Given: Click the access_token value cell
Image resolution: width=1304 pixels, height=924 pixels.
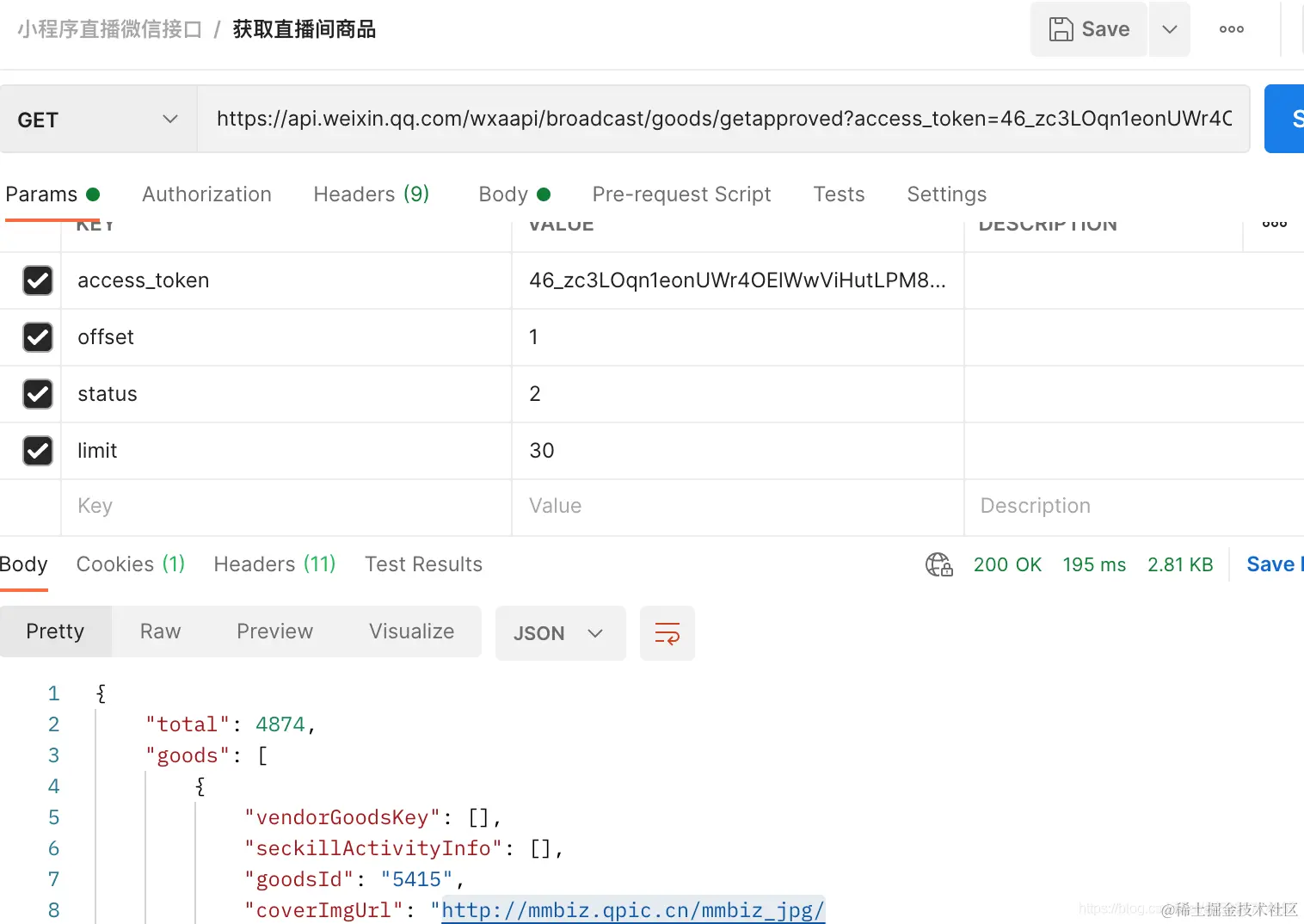Looking at the screenshot, I should (738, 280).
